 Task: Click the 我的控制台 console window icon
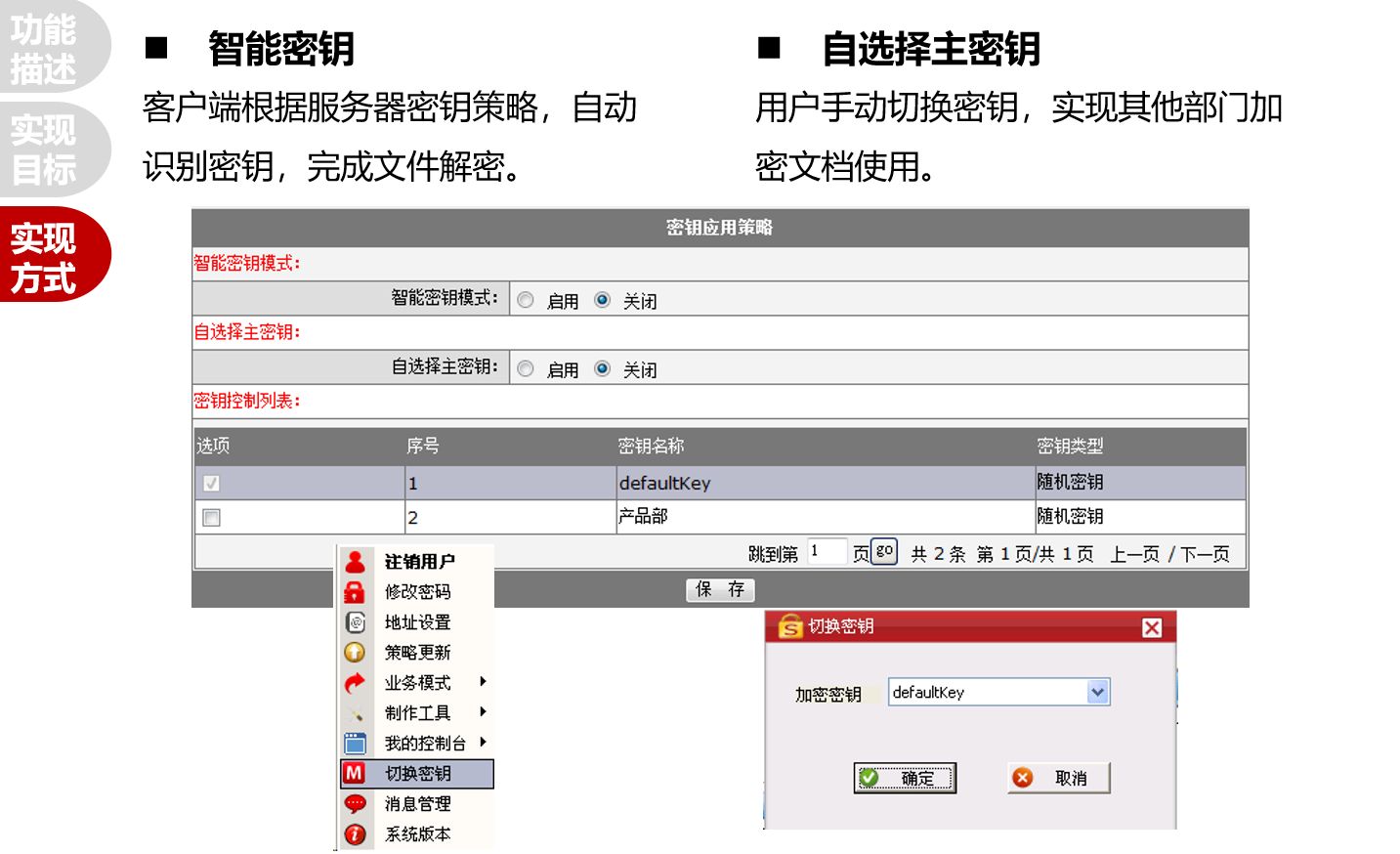(x=355, y=744)
